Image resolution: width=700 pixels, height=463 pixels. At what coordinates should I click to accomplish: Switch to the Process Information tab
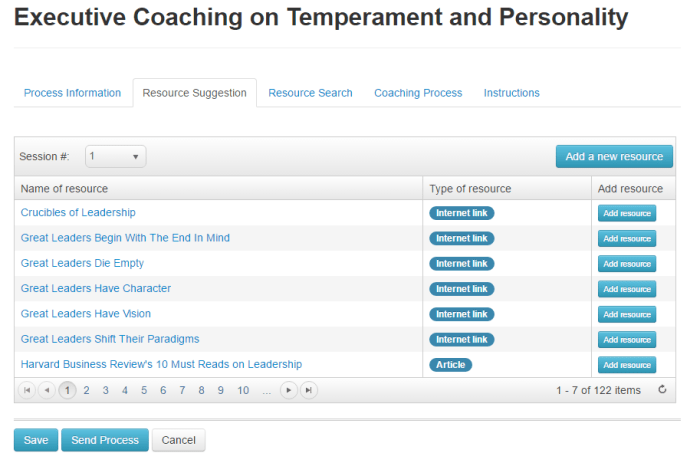[72, 93]
